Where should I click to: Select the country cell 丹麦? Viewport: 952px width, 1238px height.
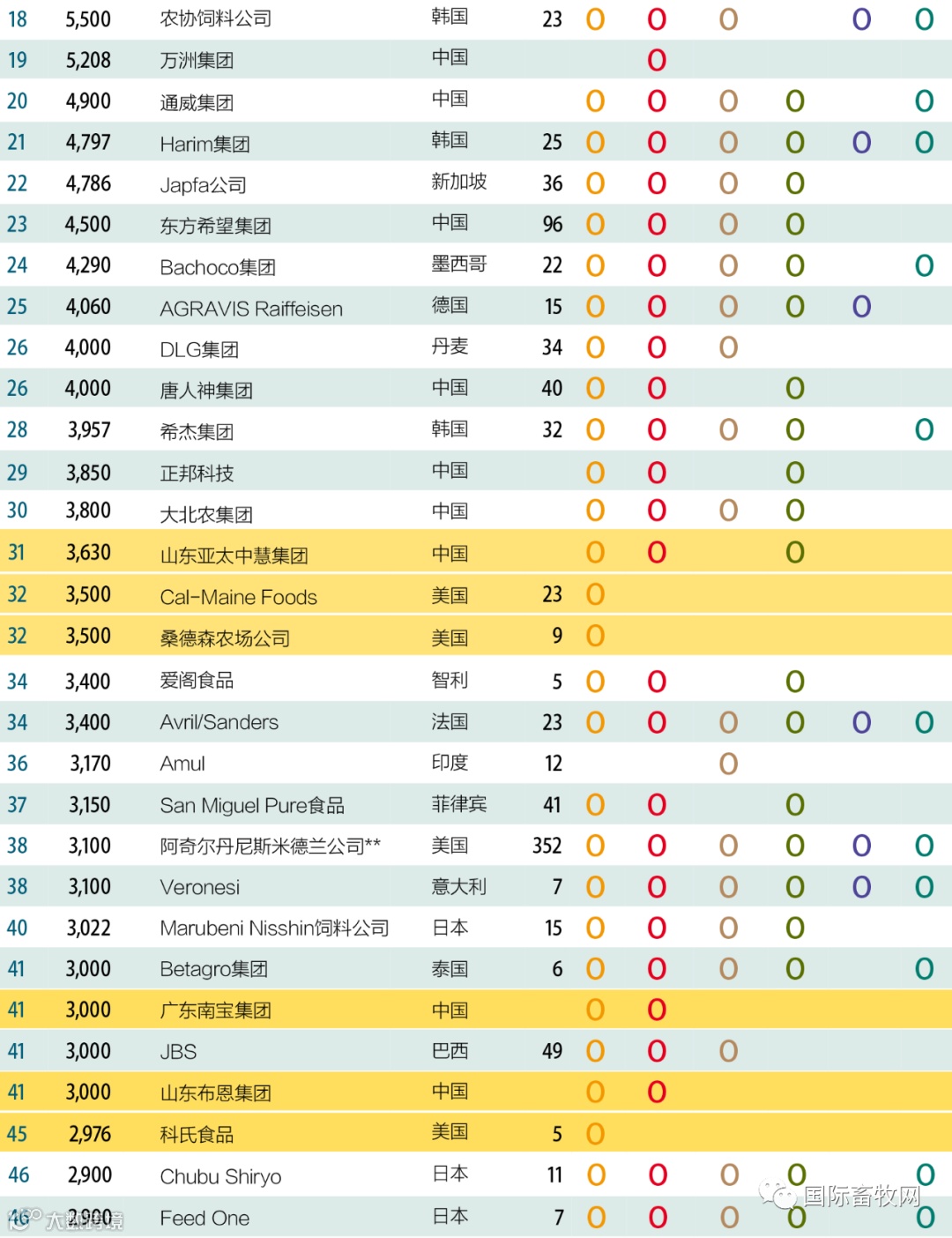tap(450, 346)
